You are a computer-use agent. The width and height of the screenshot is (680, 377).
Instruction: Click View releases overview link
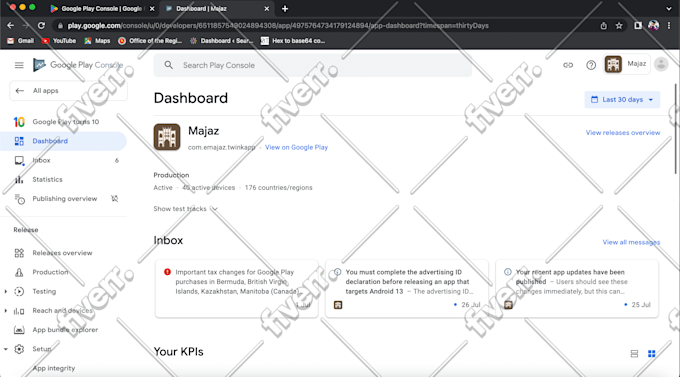coord(623,132)
